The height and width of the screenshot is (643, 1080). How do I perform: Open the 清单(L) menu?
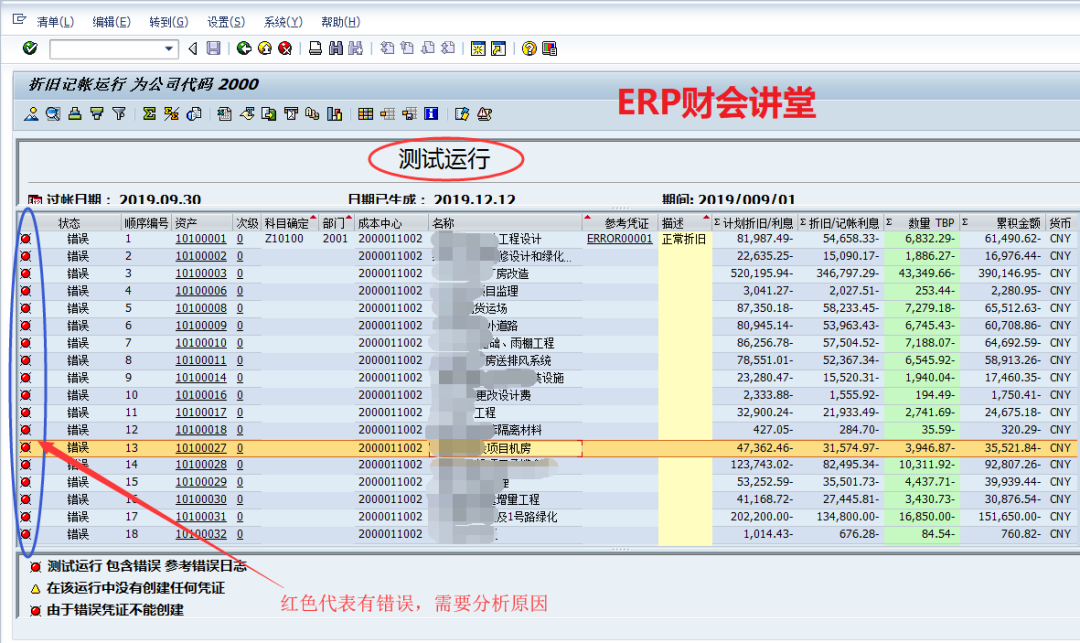click(54, 21)
